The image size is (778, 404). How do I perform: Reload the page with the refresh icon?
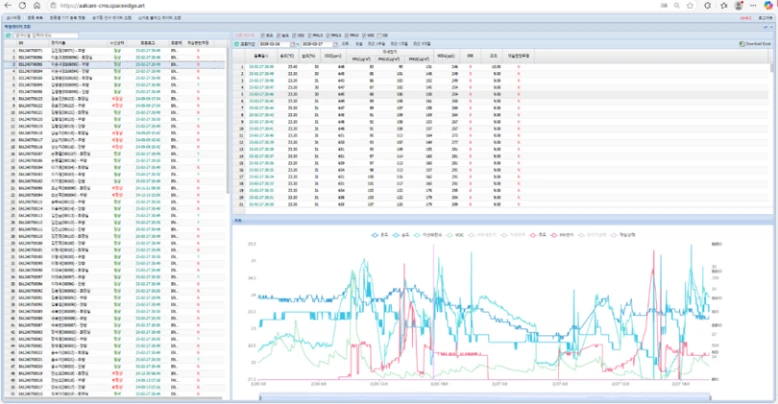[22, 5]
